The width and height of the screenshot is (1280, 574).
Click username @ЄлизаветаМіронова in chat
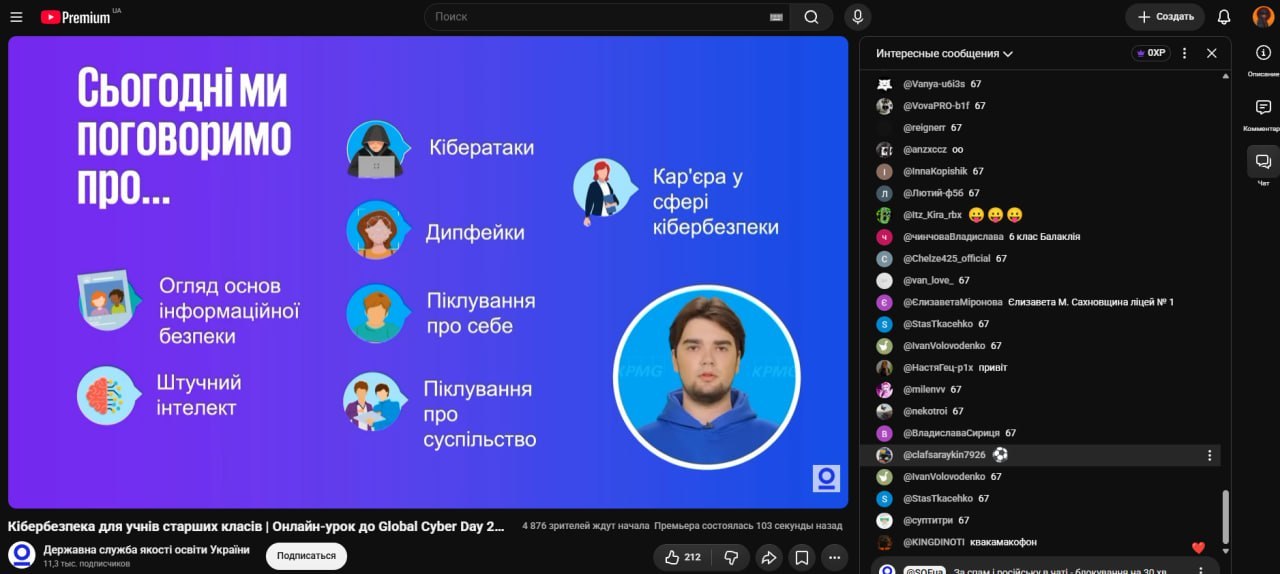point(953,302)
